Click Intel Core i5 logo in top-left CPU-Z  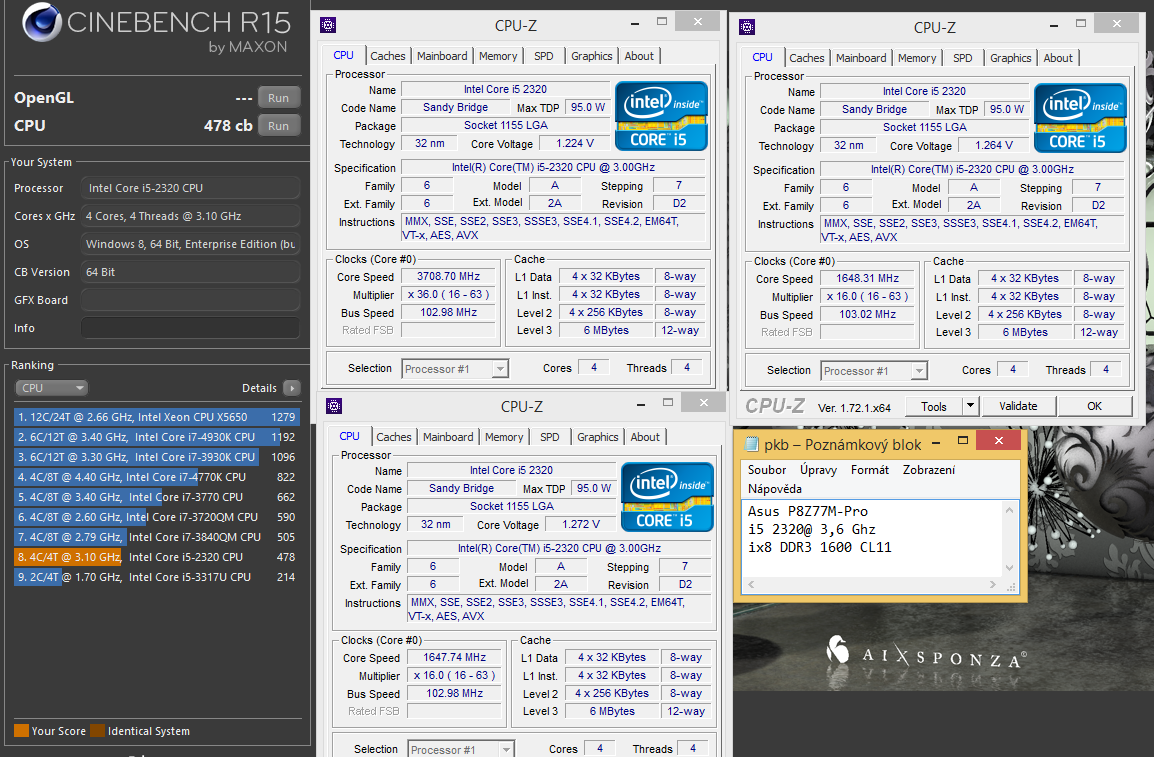[661, 115]
